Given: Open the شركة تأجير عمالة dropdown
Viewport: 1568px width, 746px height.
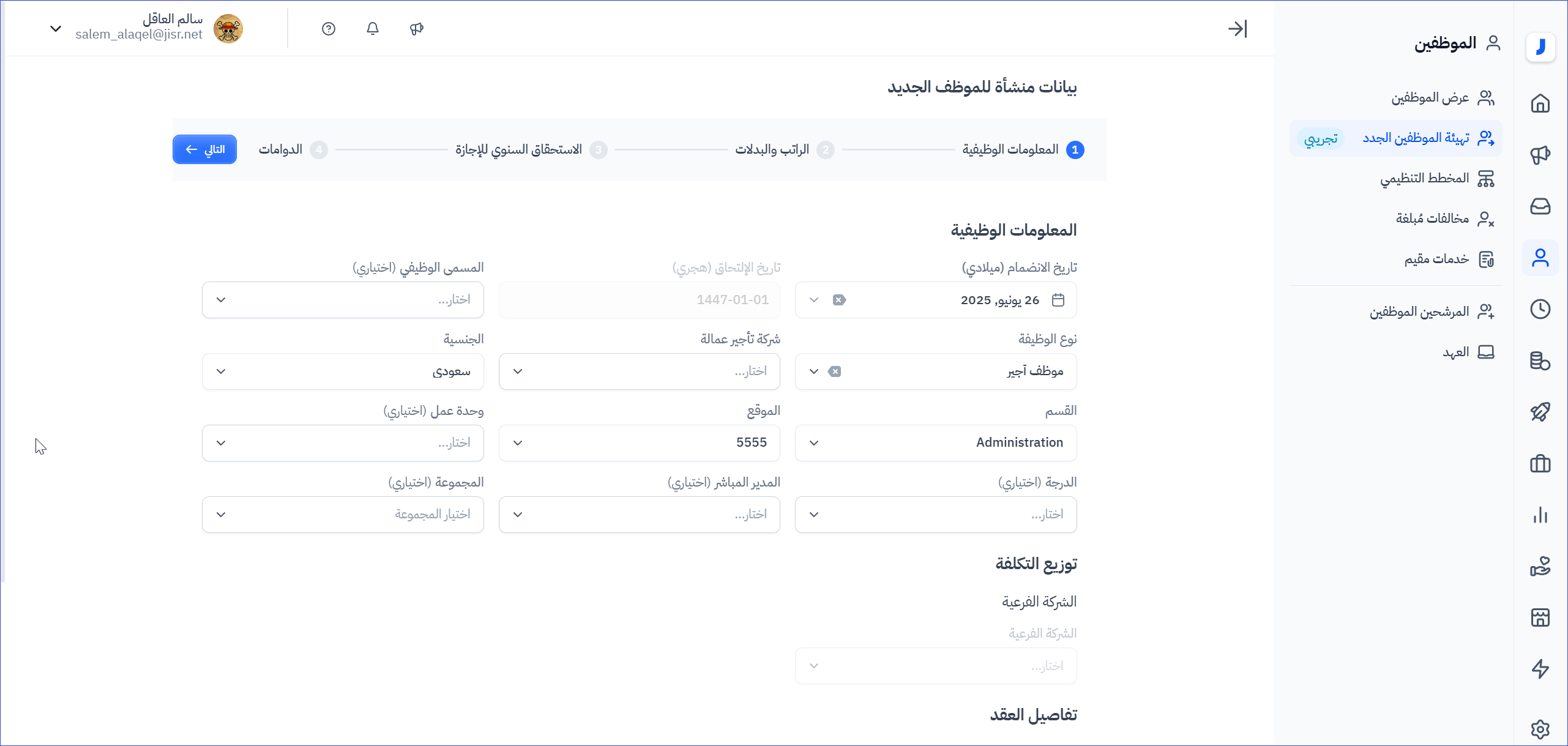Looking at the screenshot, I should [639, 371].
